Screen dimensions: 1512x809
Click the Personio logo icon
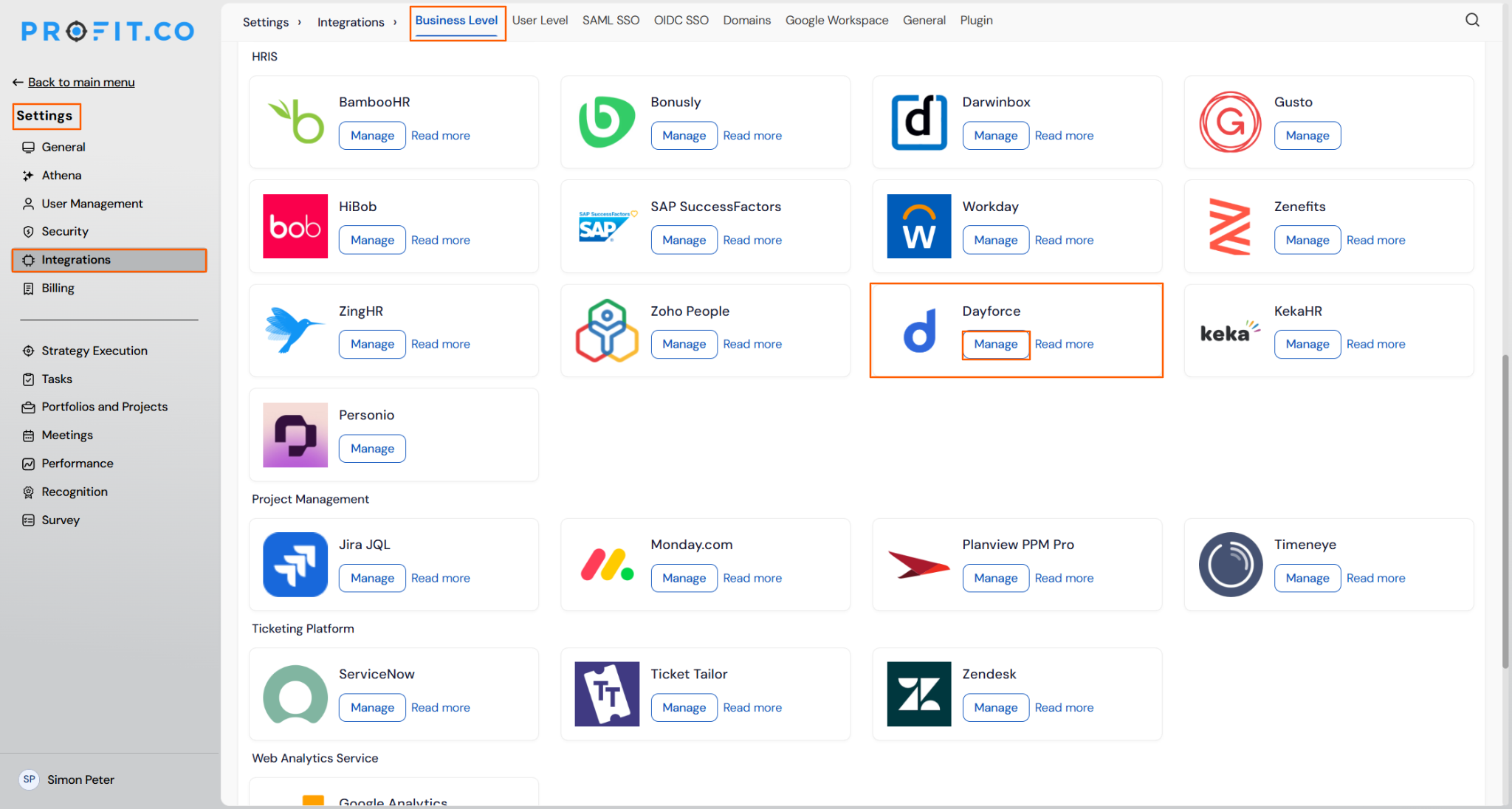[x=295, y=435]
